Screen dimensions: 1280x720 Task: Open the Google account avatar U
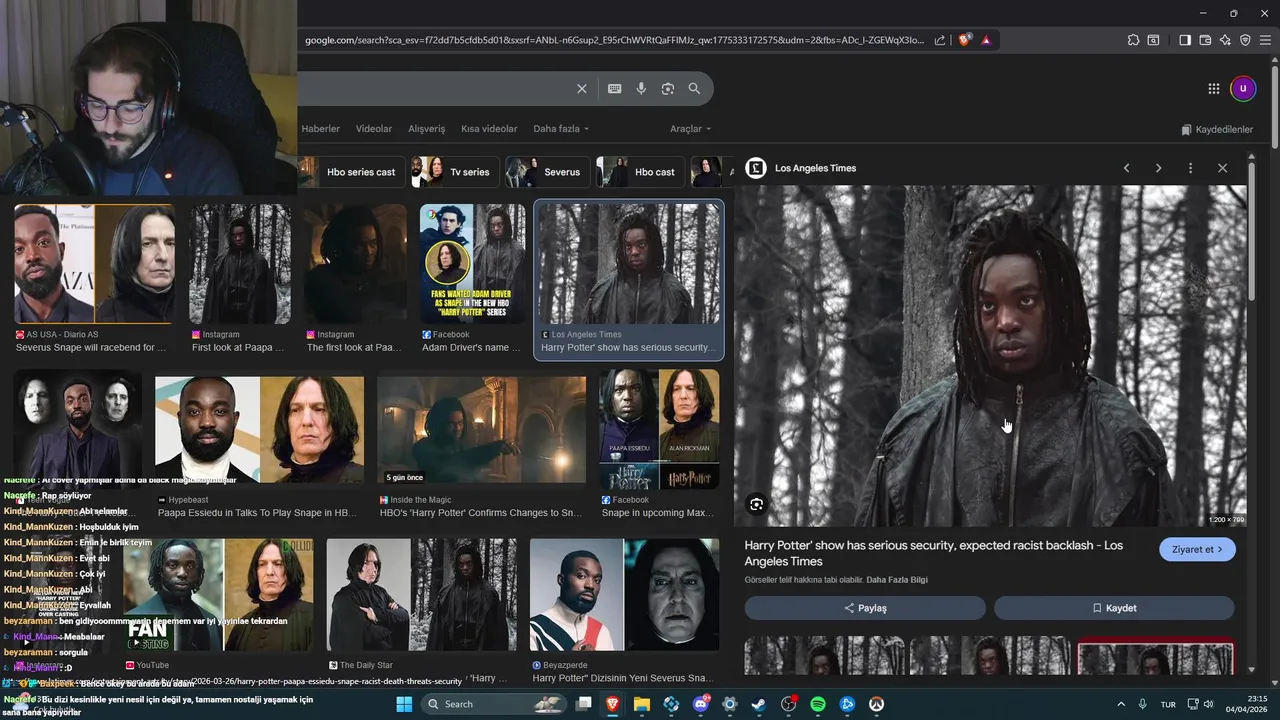(x=1243, y=89)
